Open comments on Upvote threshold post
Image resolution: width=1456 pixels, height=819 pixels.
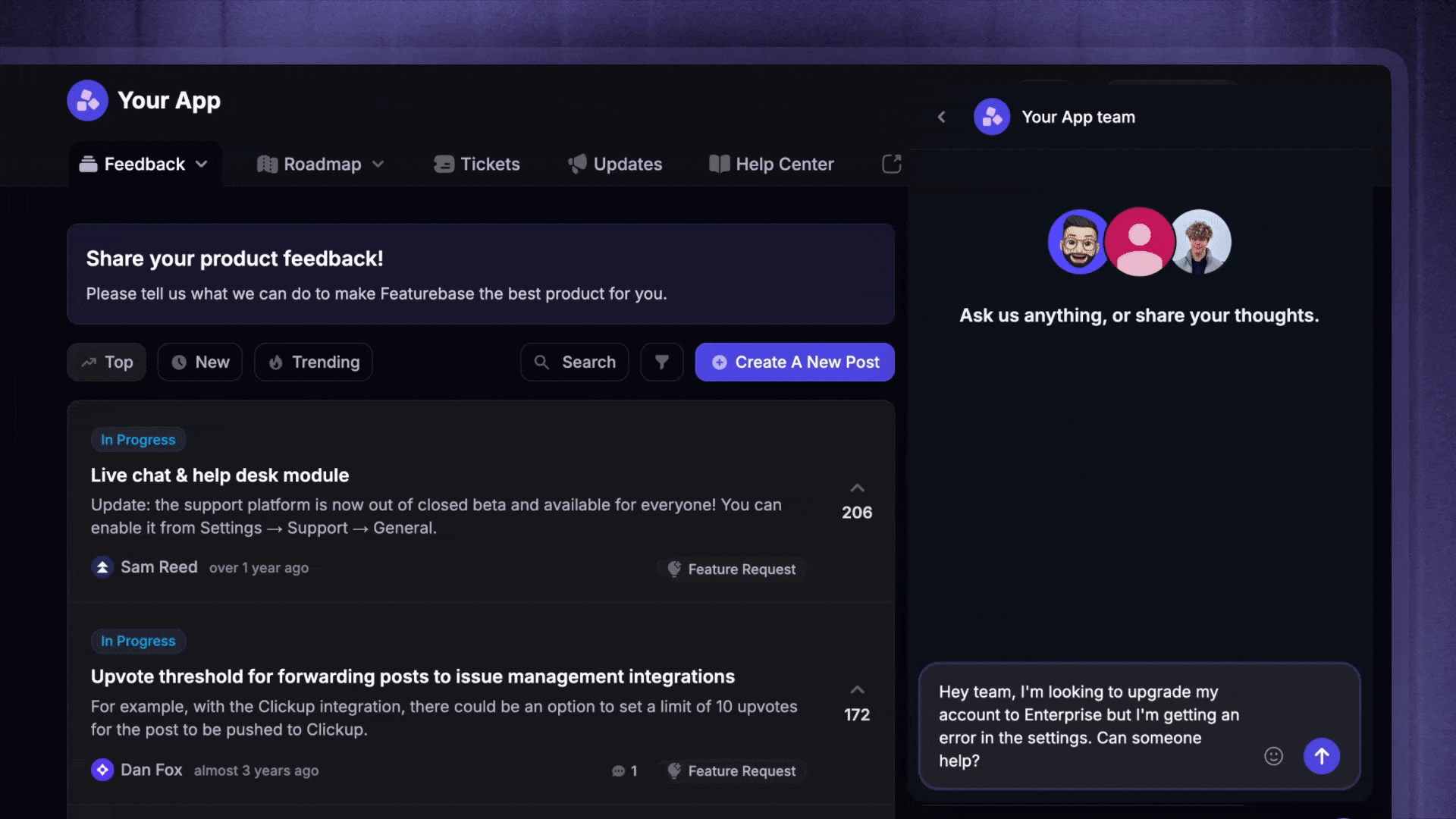coord(624,770)
